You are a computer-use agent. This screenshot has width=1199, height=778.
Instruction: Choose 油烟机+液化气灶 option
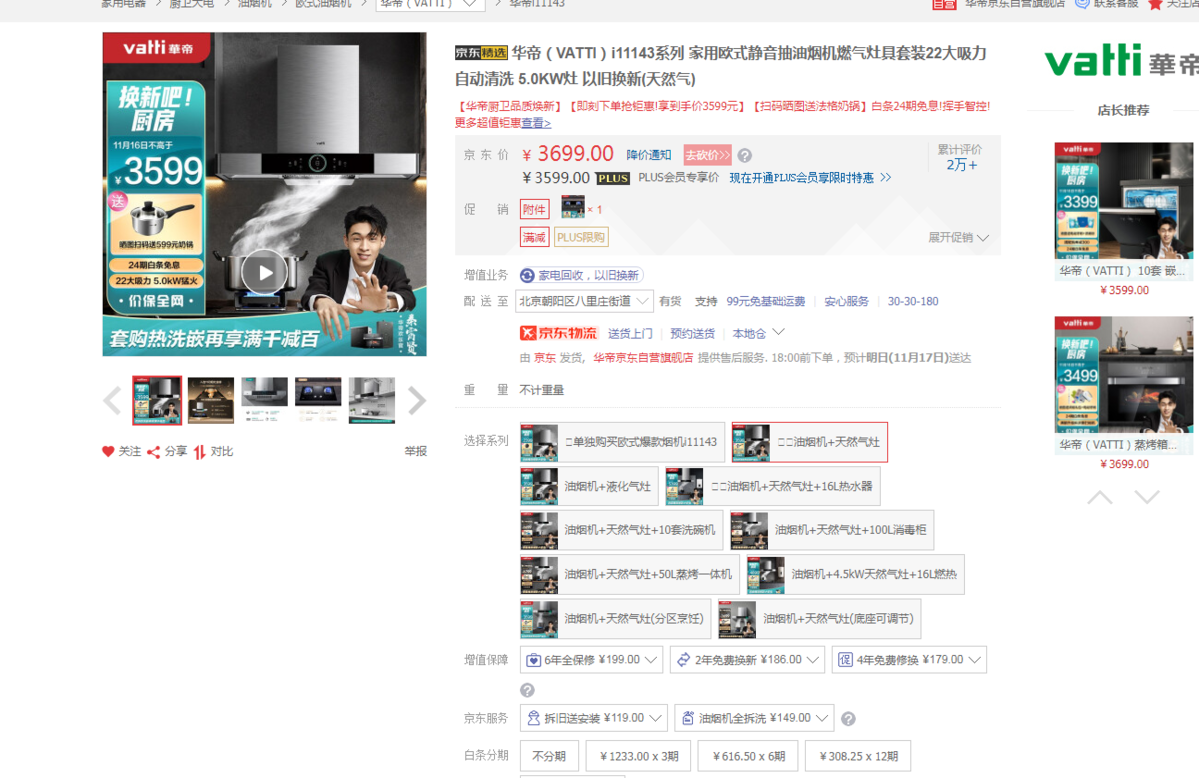pos(589,487)
